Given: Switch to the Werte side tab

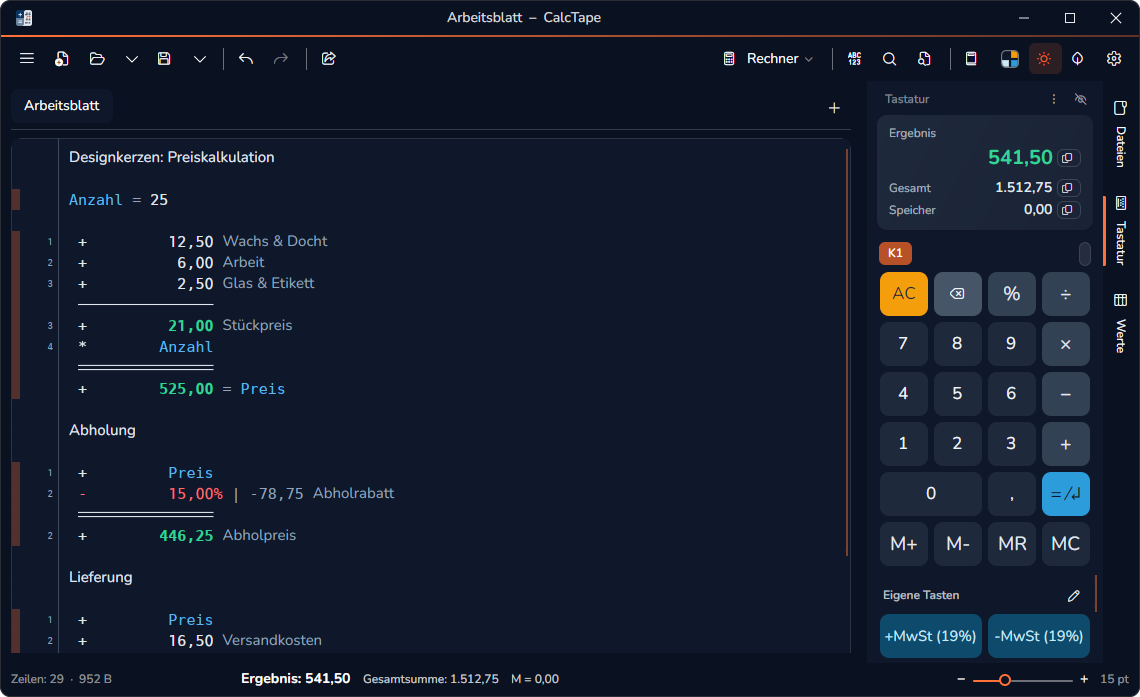Looking at the screenshot, I should pos(1120,323).
